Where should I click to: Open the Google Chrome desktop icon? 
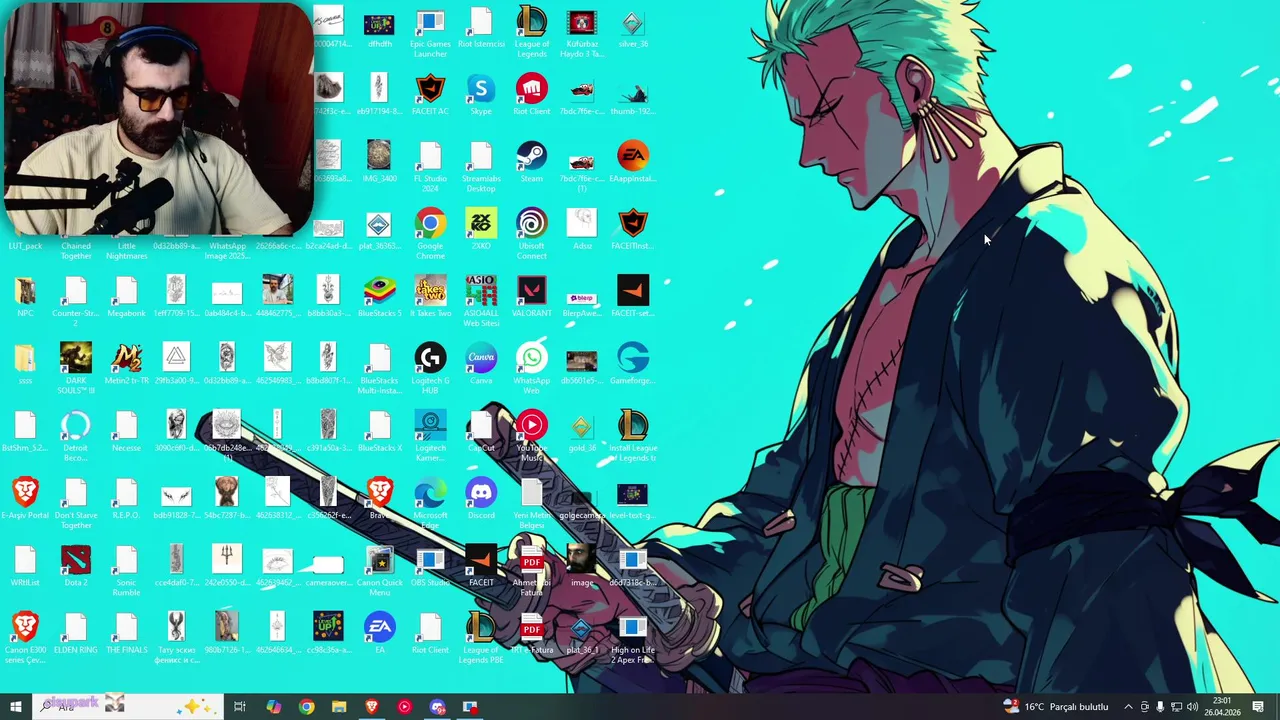click(430, 234)
